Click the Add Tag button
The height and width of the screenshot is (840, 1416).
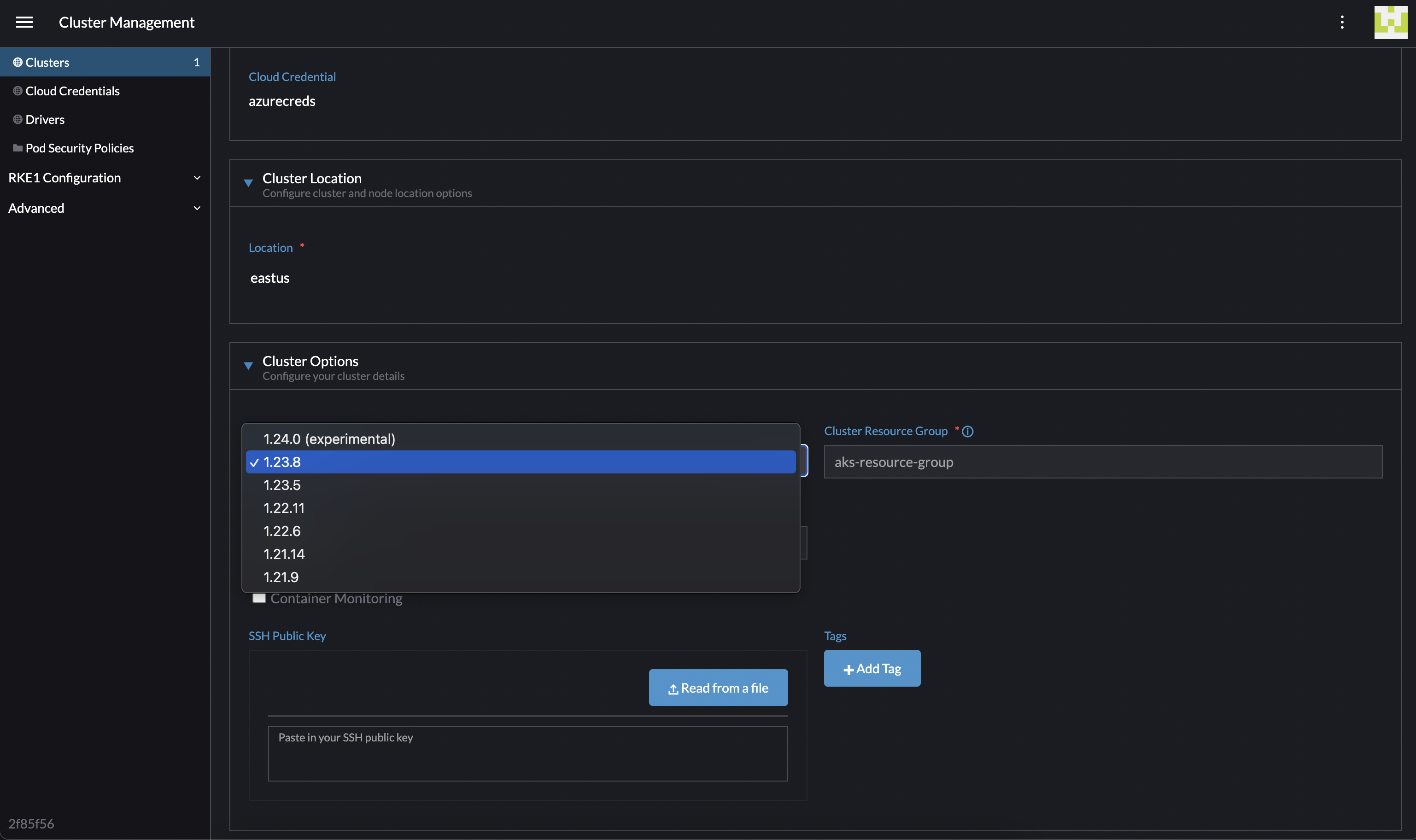[872, 668]
